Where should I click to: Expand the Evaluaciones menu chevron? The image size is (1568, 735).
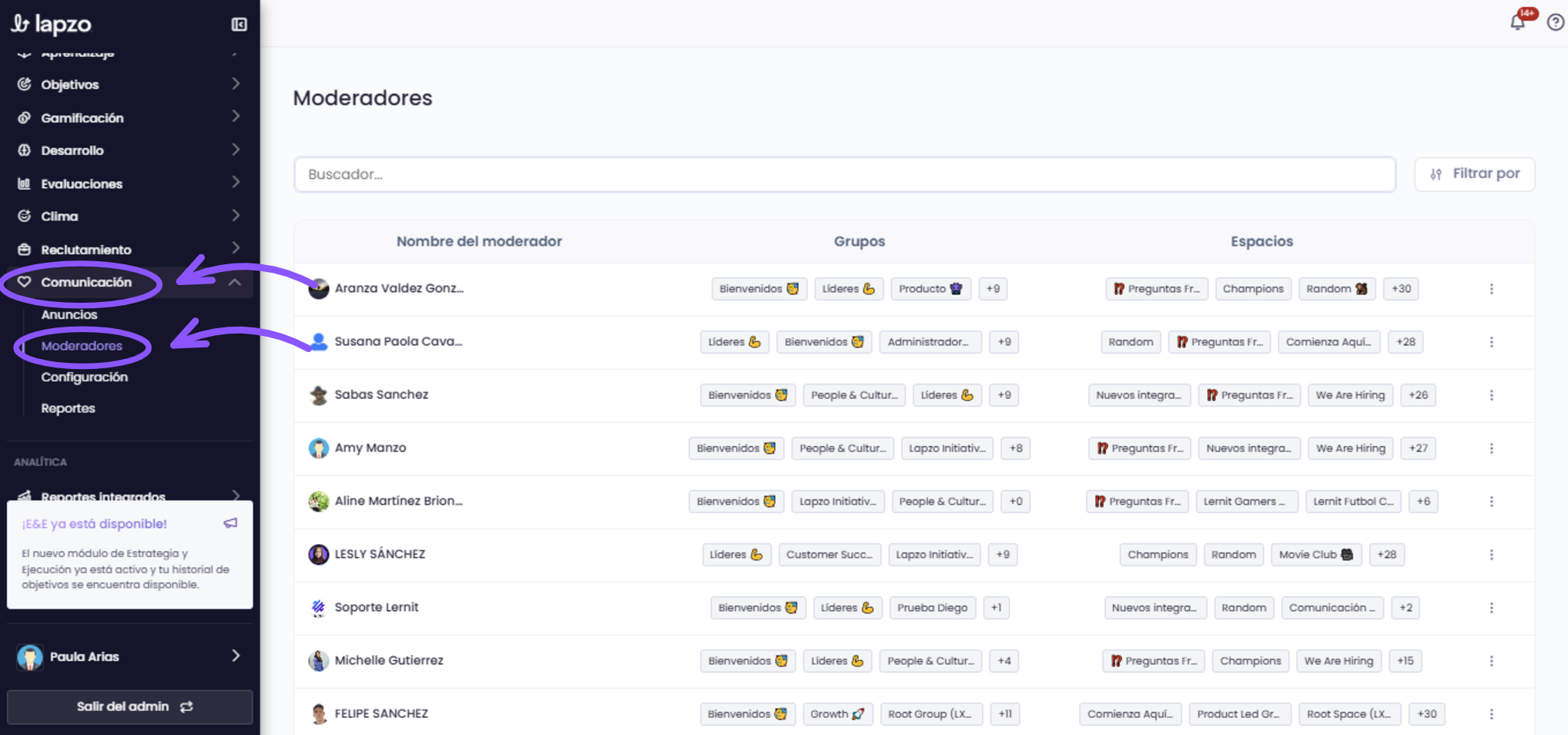(x=236, y=183)
